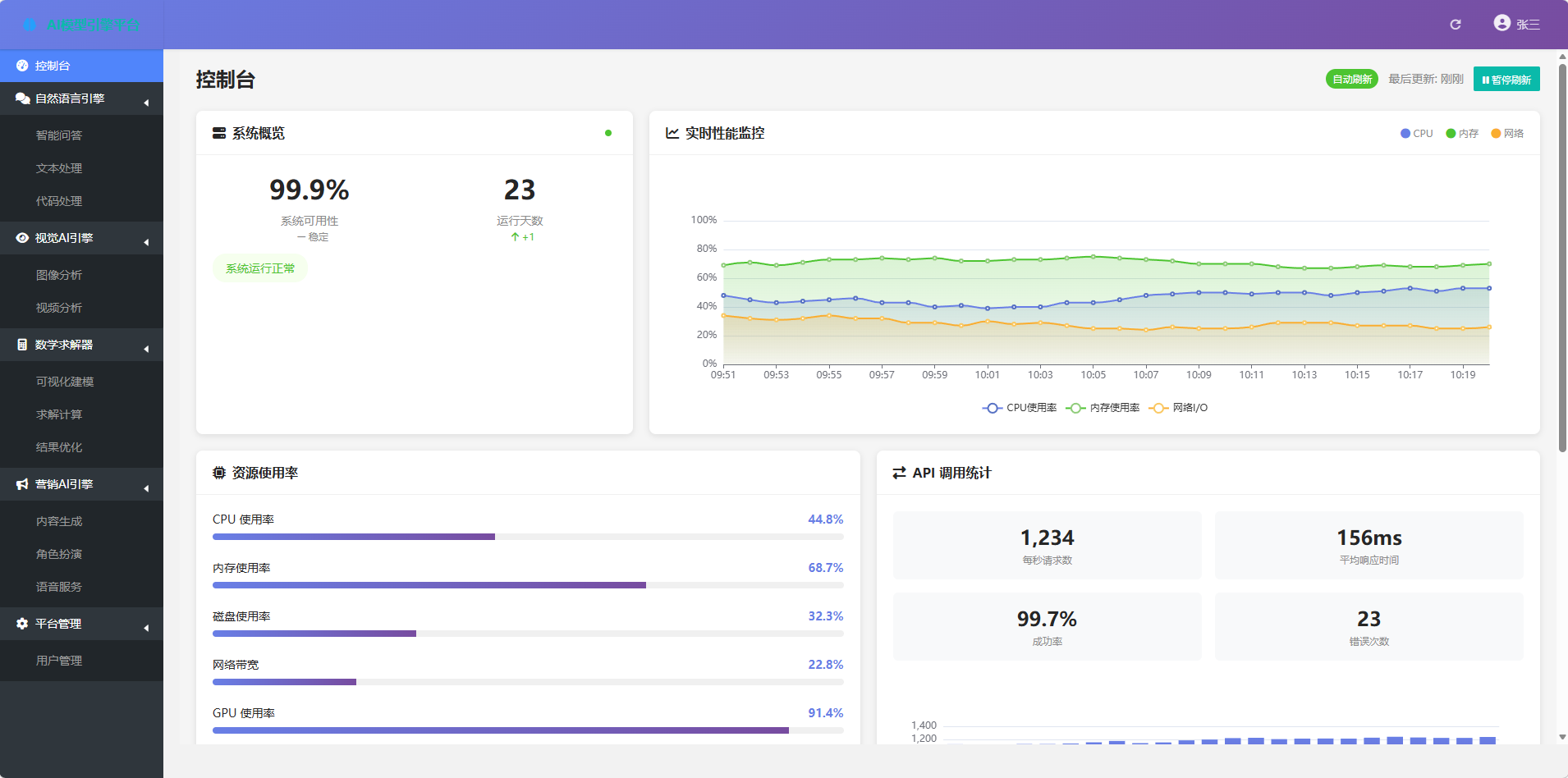Open the user avatar icon for 张三
The height and width of the screenshot is (778, 1568).
pyautogui.click(x=1502, y=23)
